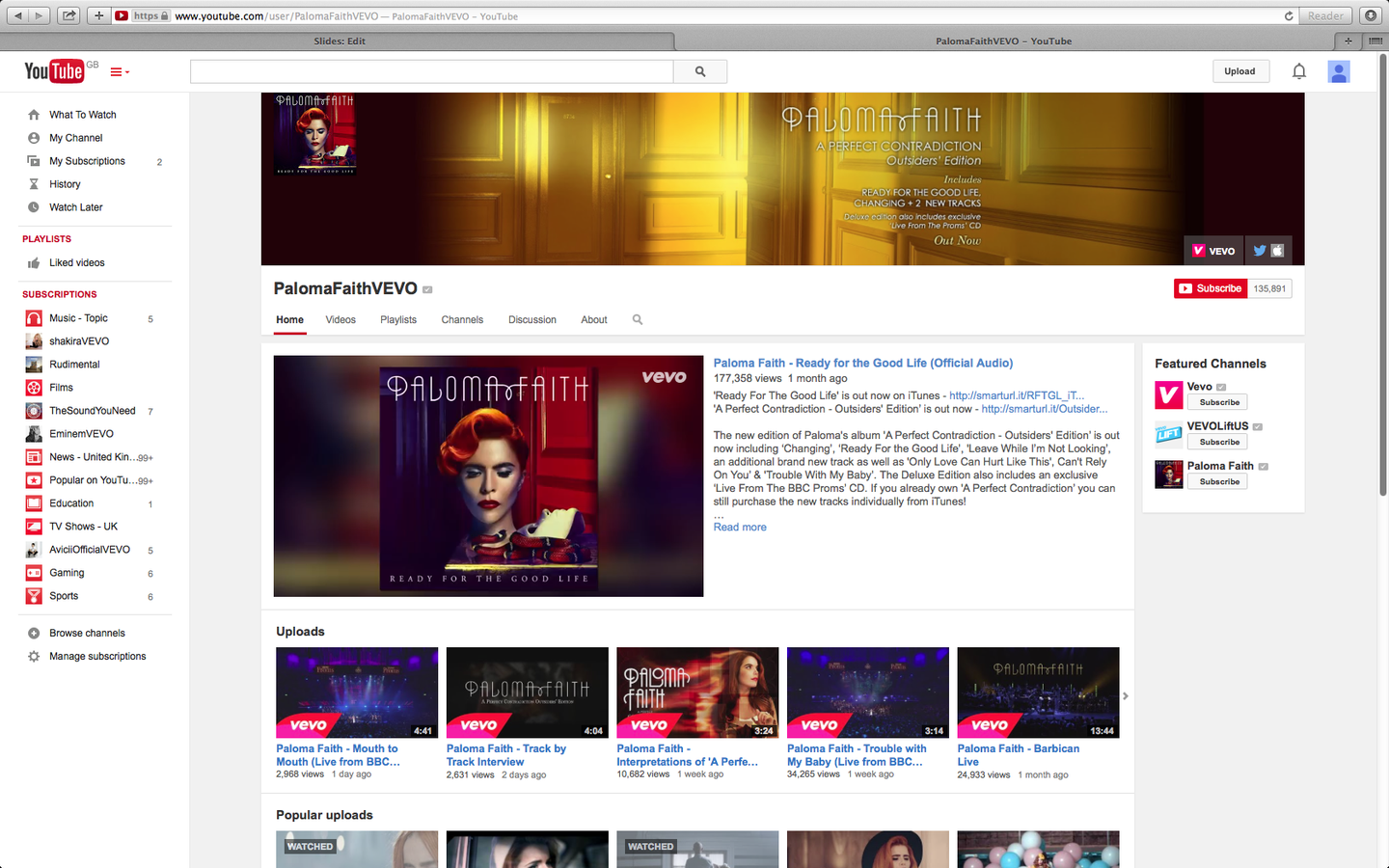The height and width of the screenshot is (868, 1389).
Task: Open the notifications bell
Action: pos(1299,71)
